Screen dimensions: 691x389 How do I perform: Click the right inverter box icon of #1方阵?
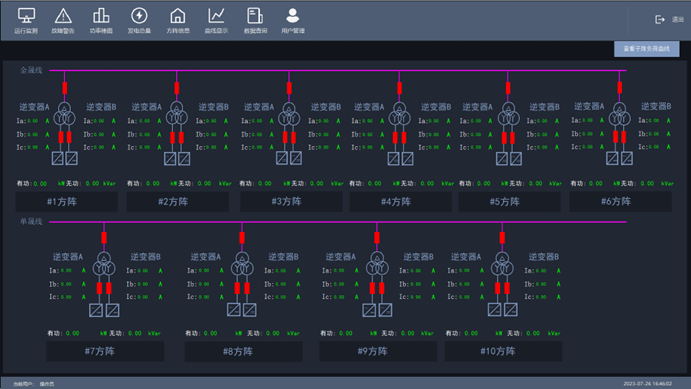(72, 158)
